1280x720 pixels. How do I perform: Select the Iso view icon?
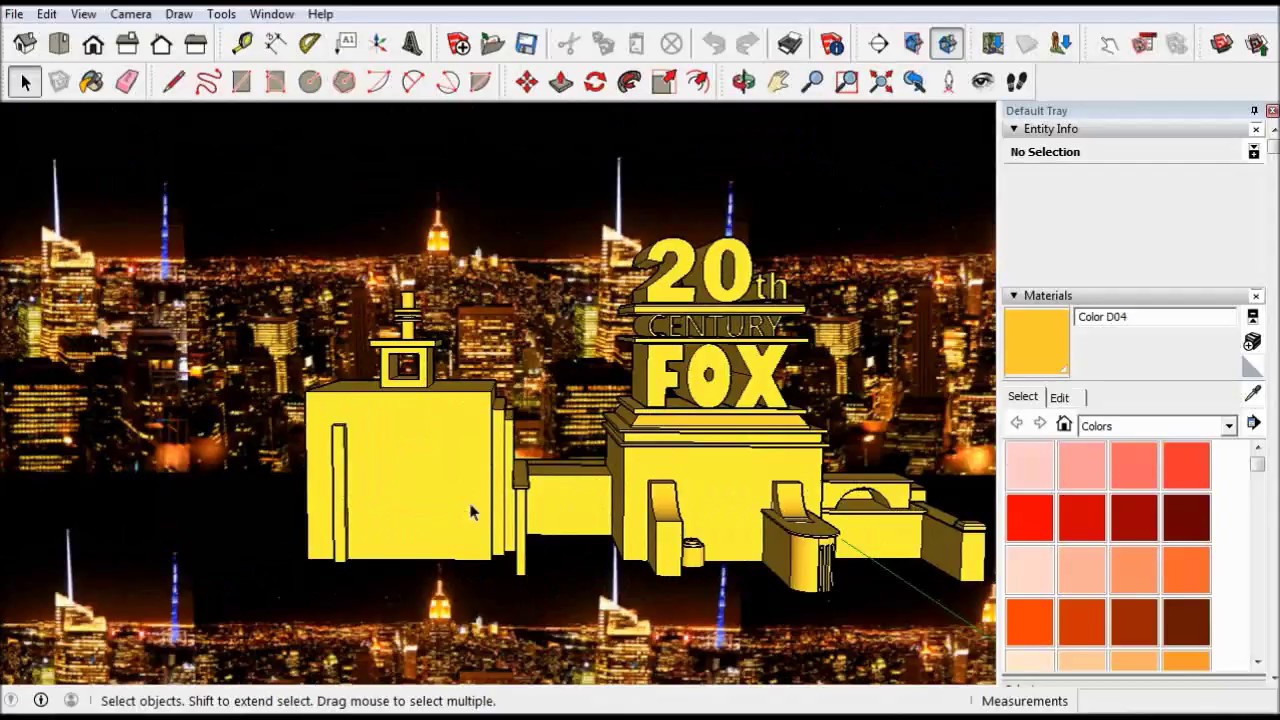[x=25, y=43]
